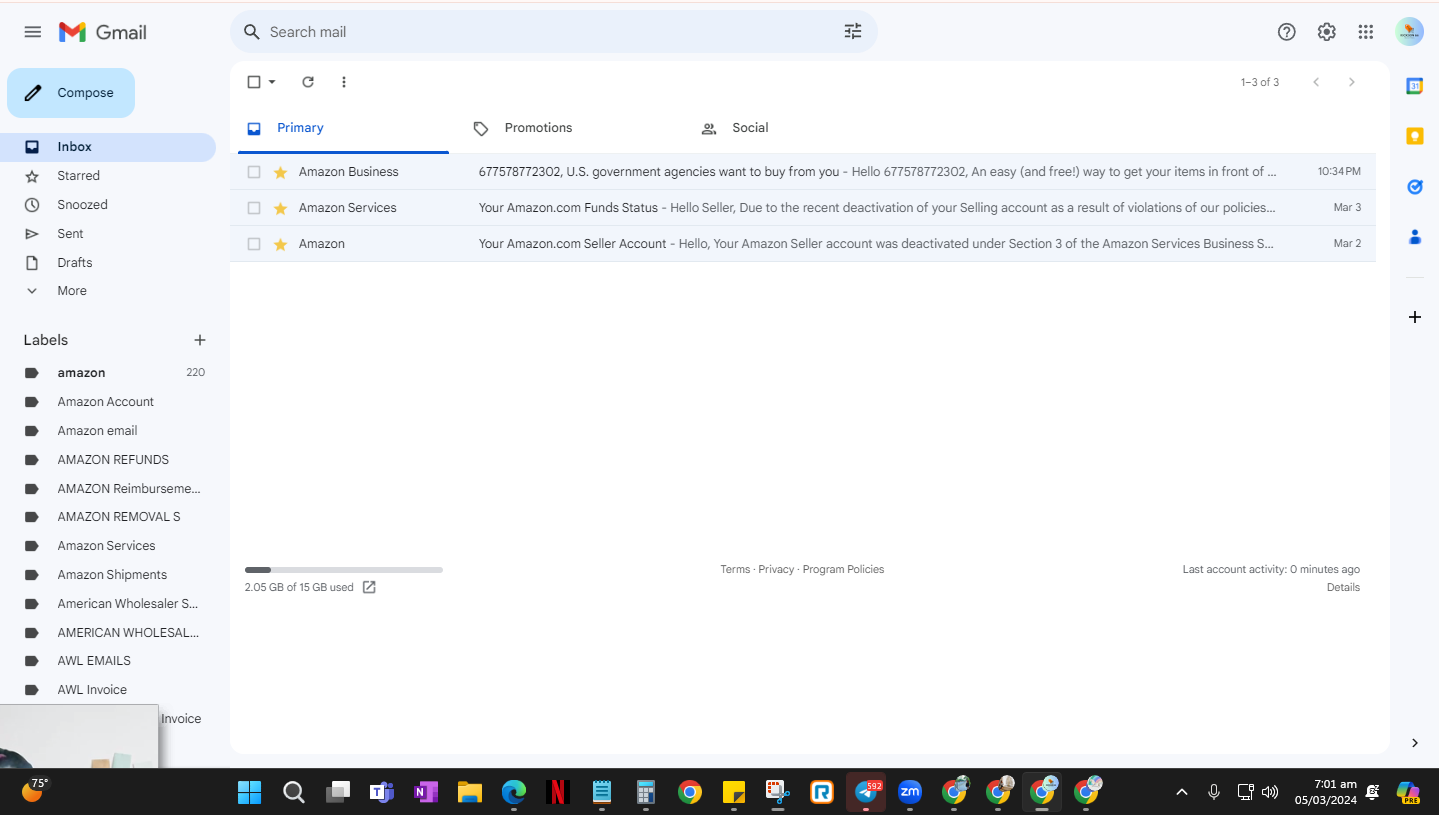Unstar the Amazon.com Seller Account email
The image size is (1439, 815).
click(x=281, y=244)
